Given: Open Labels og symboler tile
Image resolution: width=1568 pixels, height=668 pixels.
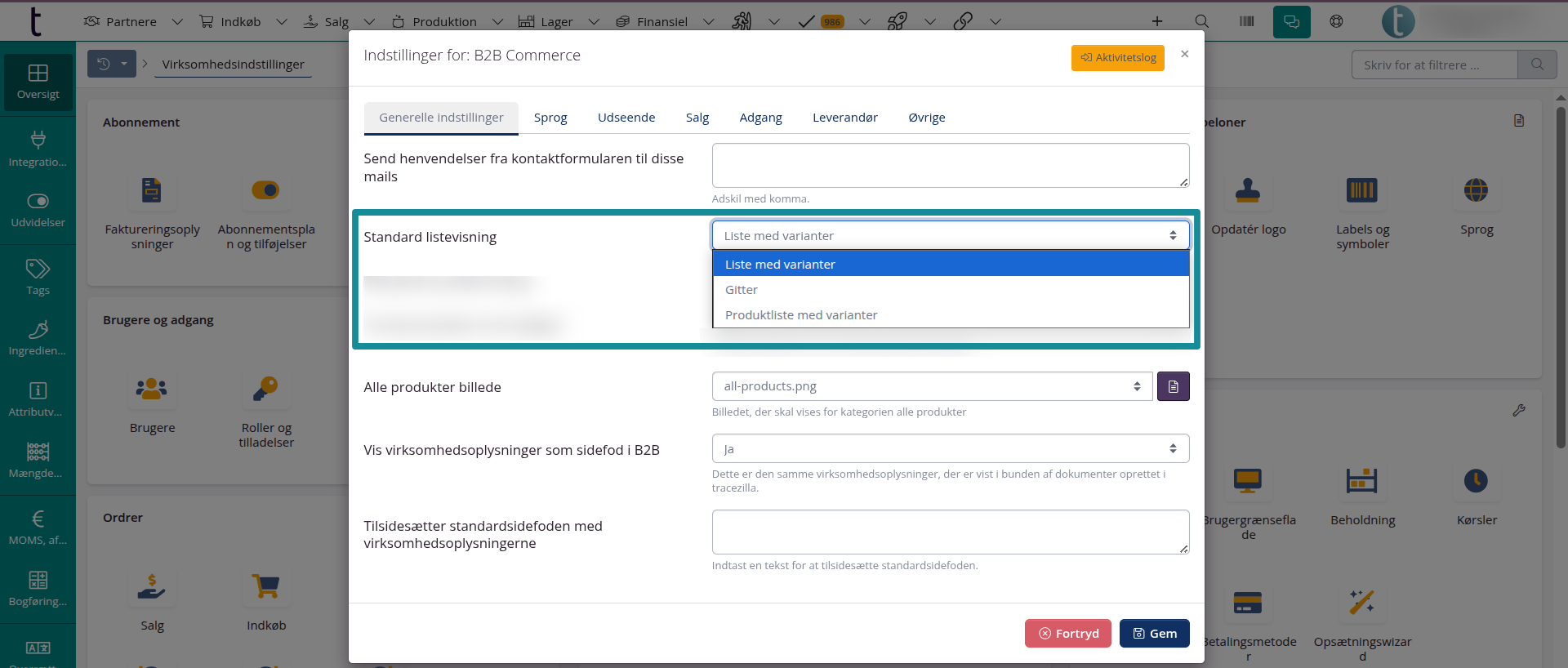Looking at the screenshot, I should (1362, 213).
